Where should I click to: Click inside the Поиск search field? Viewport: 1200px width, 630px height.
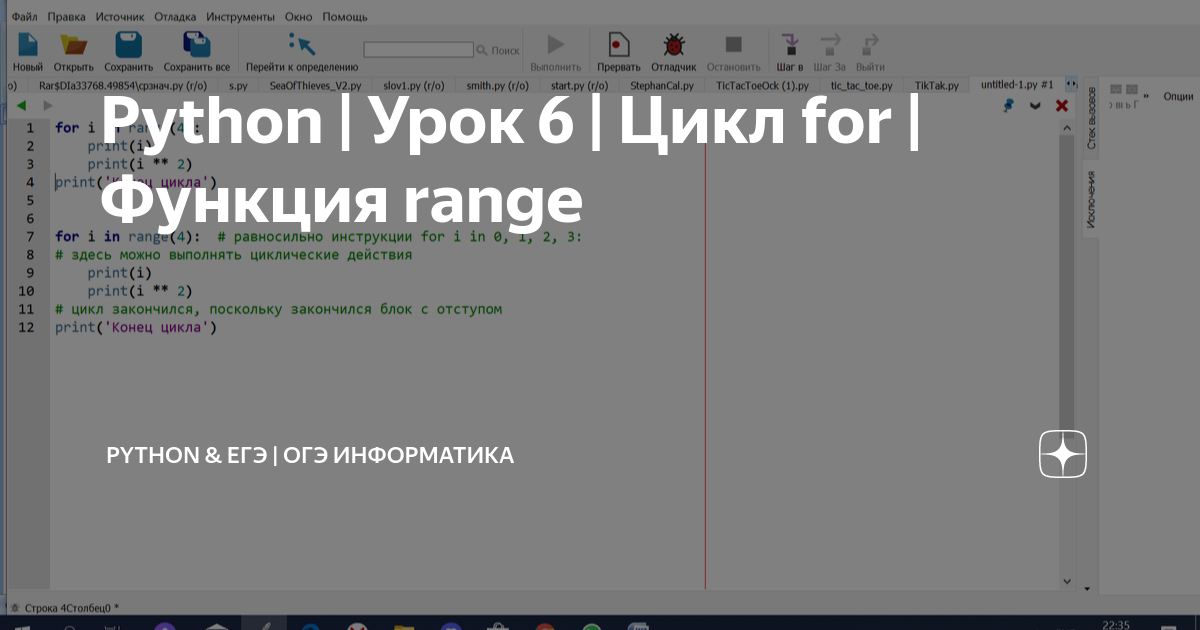click(420, 48)
